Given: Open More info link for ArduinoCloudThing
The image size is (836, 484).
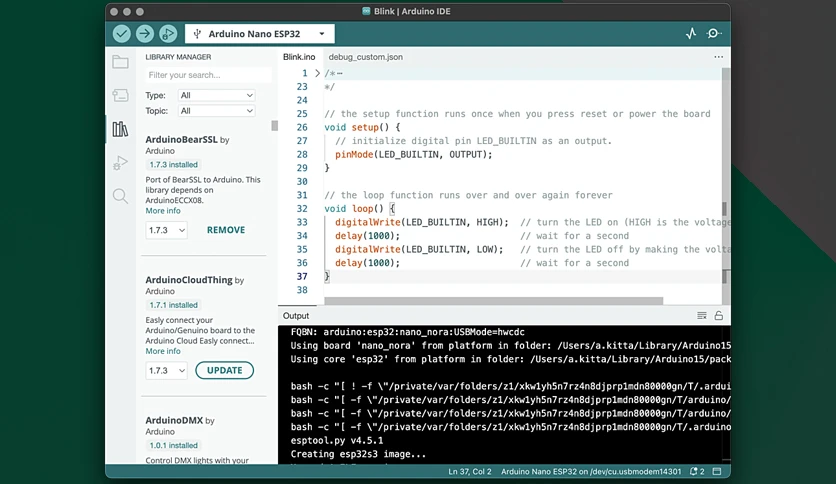Looking at the screenshot, I should tap(163, 351).
